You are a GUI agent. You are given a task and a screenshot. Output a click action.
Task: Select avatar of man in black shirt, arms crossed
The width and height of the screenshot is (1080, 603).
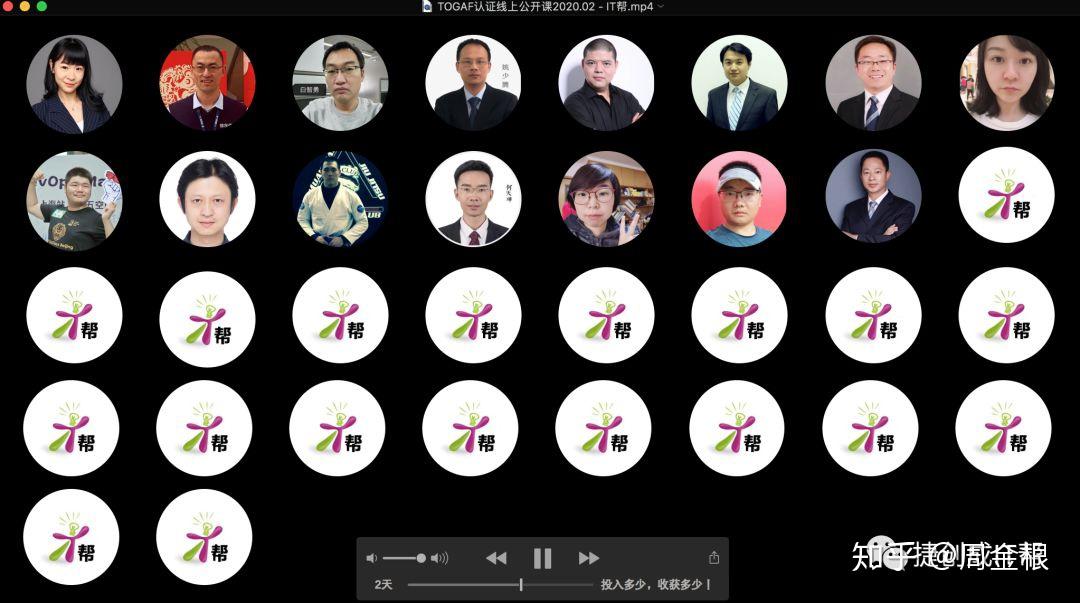coord(605,83)
